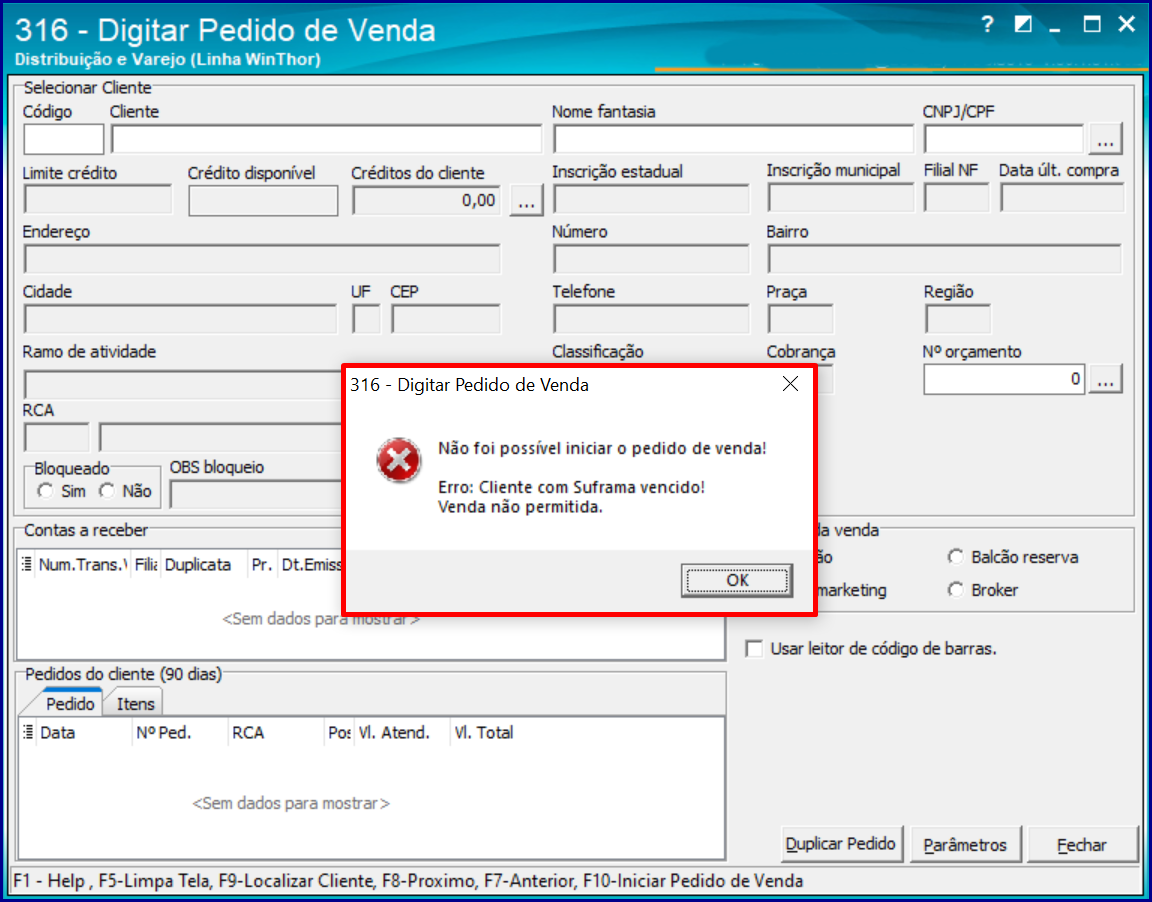Click RCA column header in Pedidos grid
The width and height of the screenshot is (1152, 902).
pos(276,732)
